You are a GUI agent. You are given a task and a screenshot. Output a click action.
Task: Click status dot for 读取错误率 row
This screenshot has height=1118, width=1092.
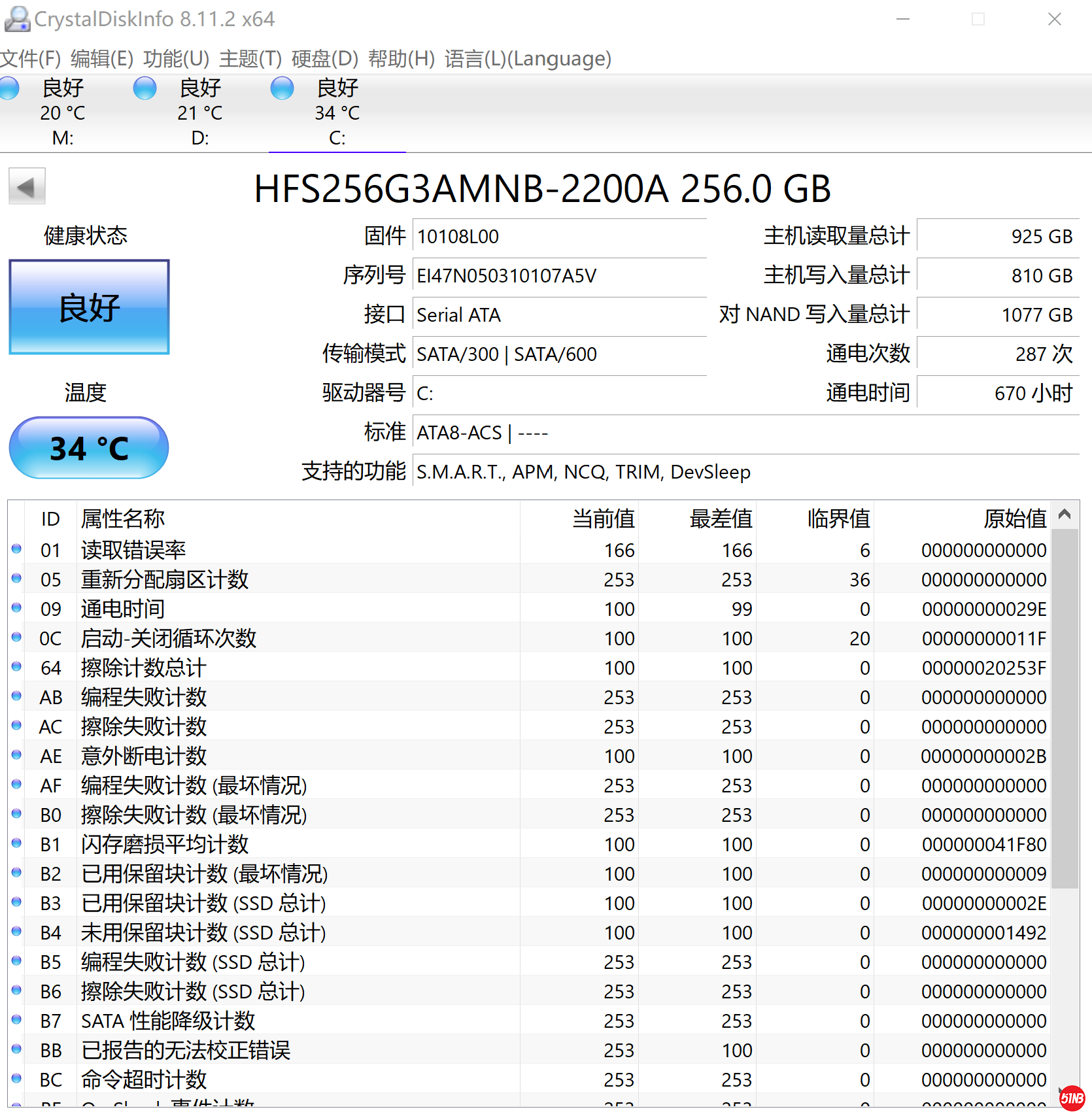[17, 549]
